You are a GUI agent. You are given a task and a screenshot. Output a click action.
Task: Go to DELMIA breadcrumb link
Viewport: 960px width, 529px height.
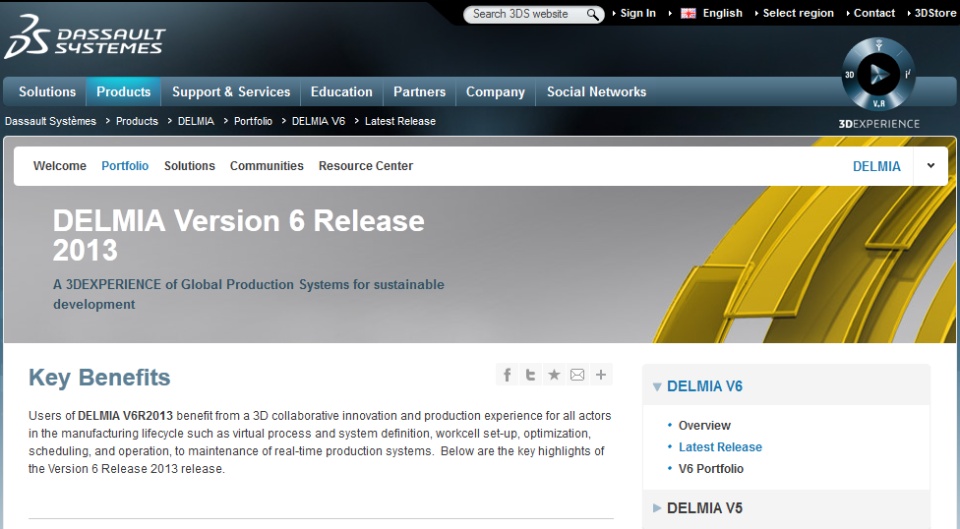[196, 121]
